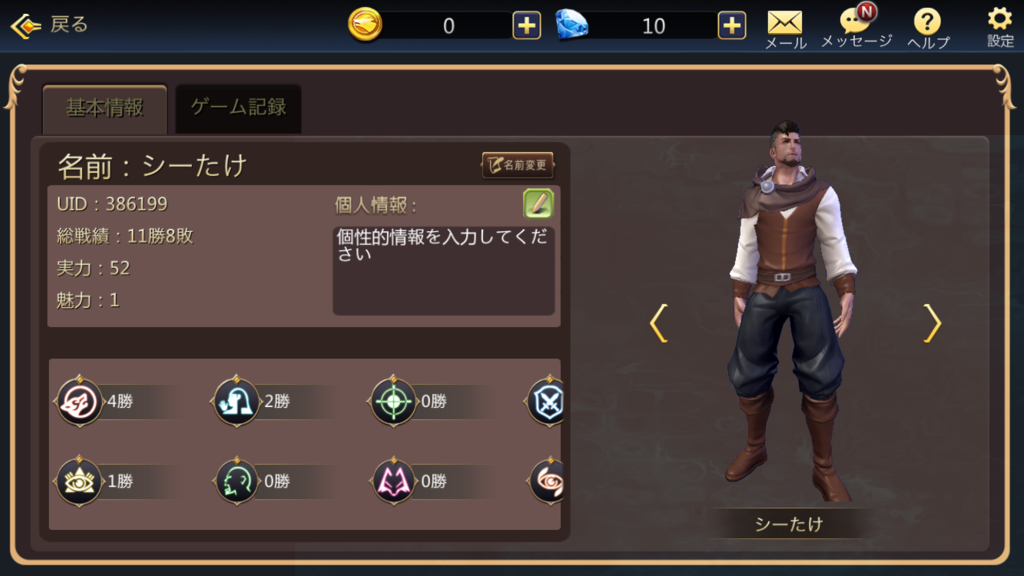Open メッセージ messages with notification badge
1024x576 pixels.
coord(856,27)
